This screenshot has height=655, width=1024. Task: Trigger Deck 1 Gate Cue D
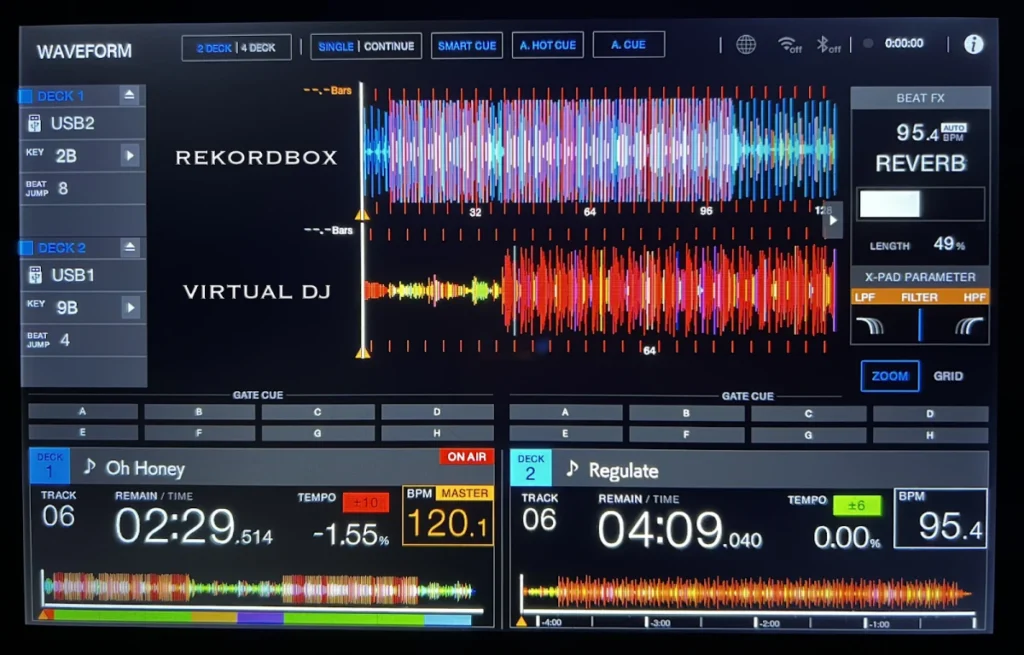438,411
